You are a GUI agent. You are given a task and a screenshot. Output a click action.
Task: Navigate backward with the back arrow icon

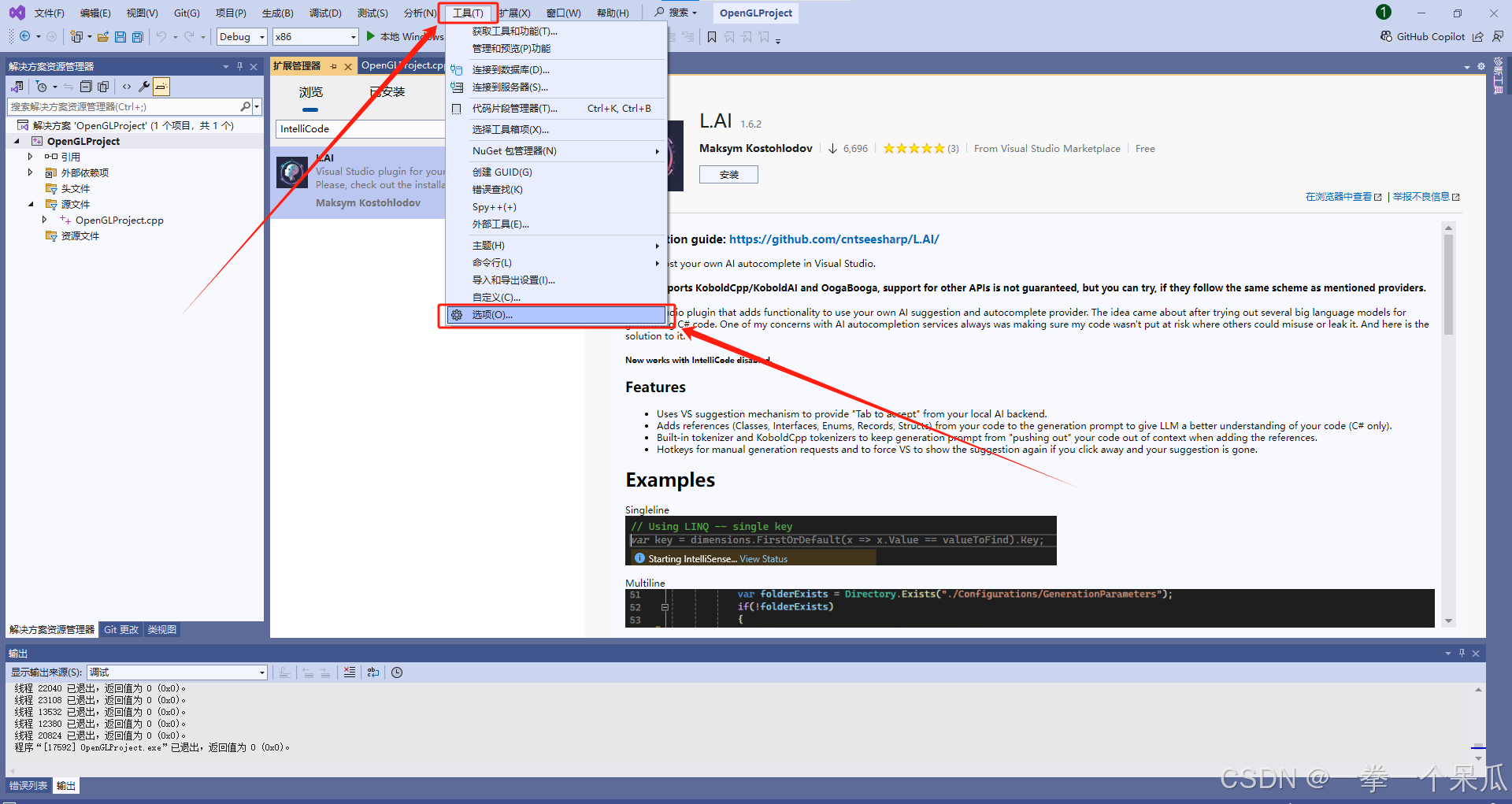pos(25,36)
